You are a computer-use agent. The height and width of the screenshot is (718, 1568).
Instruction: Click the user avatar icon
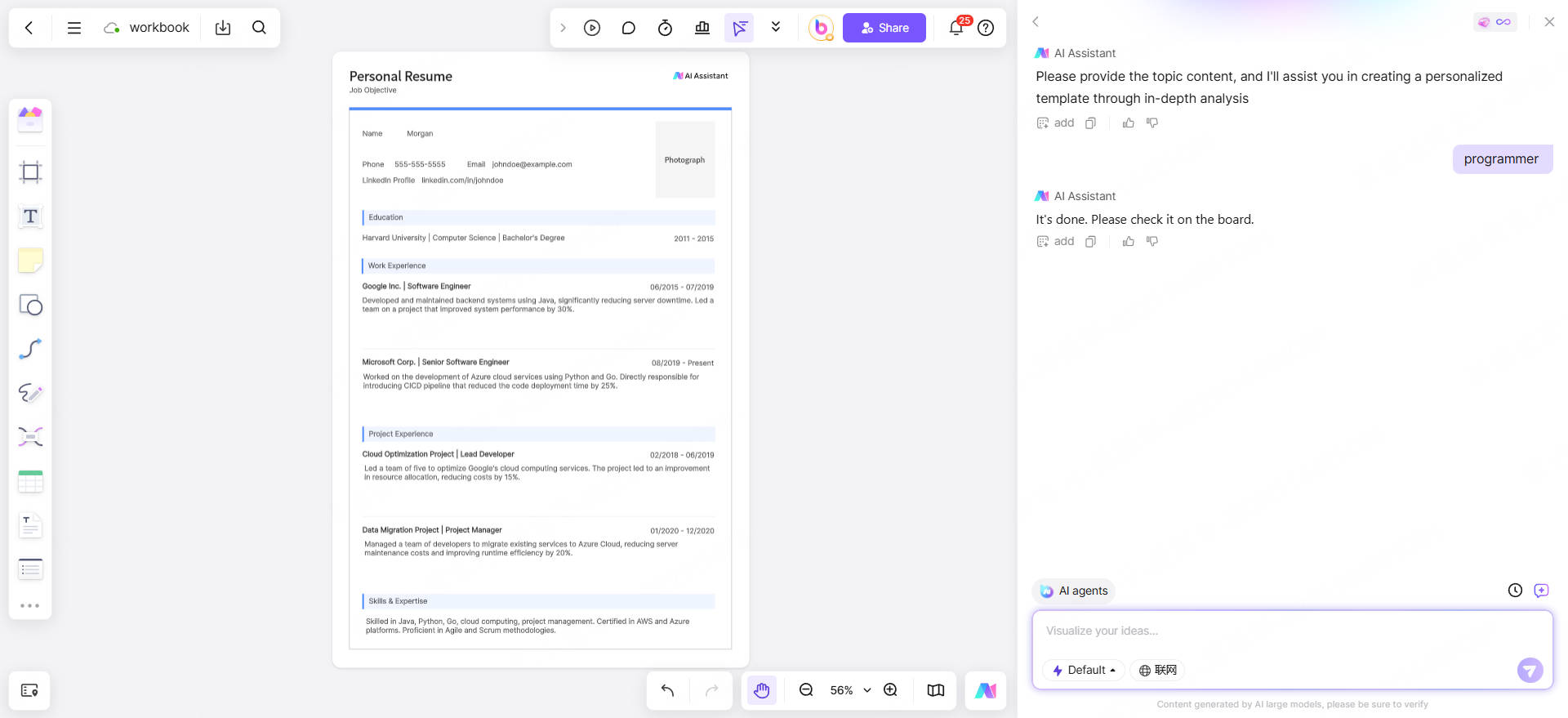[821, 28]
